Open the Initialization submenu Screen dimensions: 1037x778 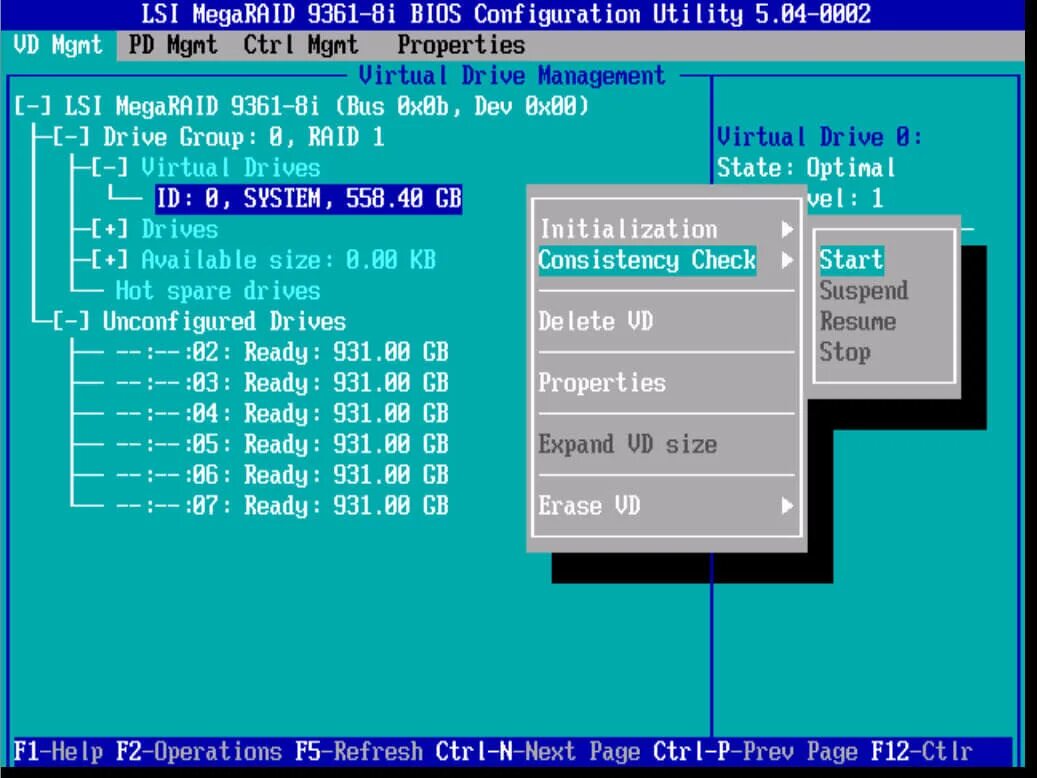point(667,230)
